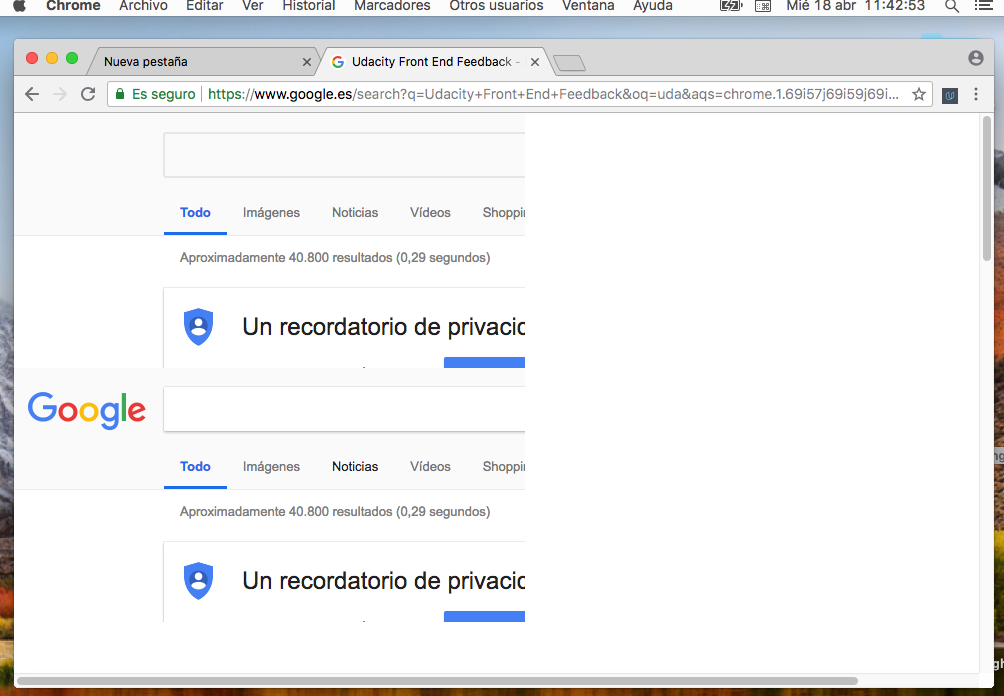The width and height of the screenshot is (1004, 696).
Task: Select the upper Shopping search tab
Action: point(503,213)
